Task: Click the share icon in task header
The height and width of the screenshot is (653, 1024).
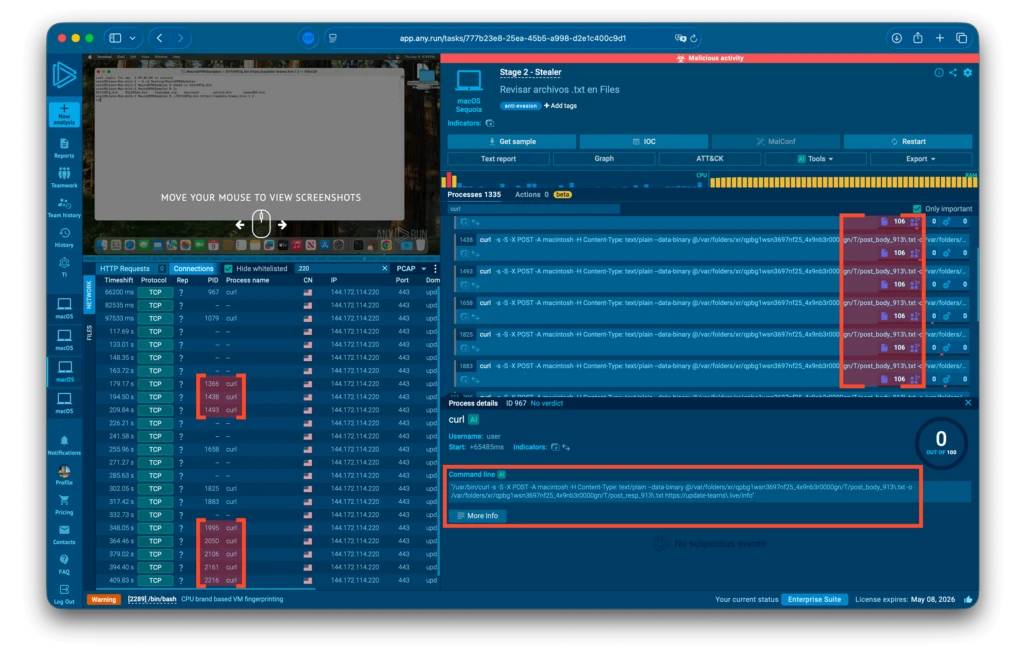Action: pos(953,73)
